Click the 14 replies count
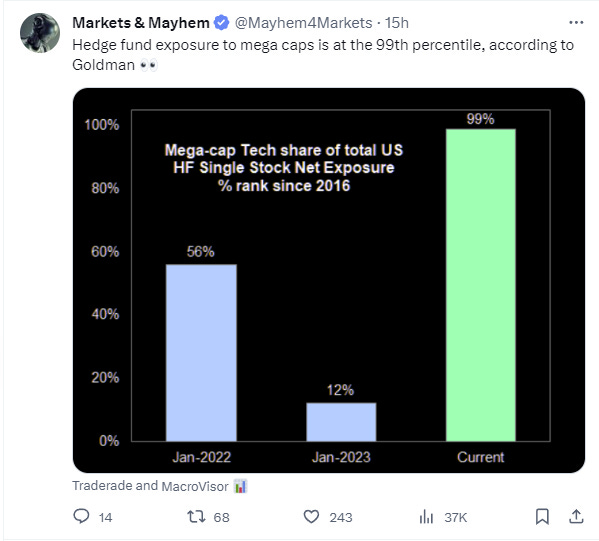 point(105,517)
